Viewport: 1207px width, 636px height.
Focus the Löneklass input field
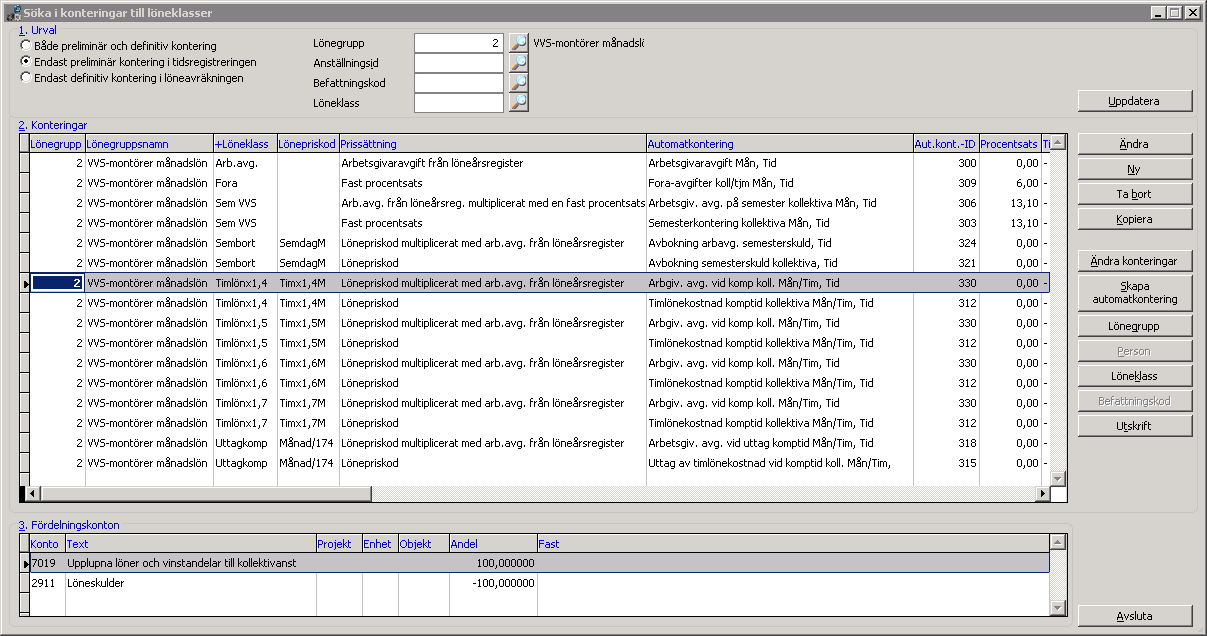point(459,103)
